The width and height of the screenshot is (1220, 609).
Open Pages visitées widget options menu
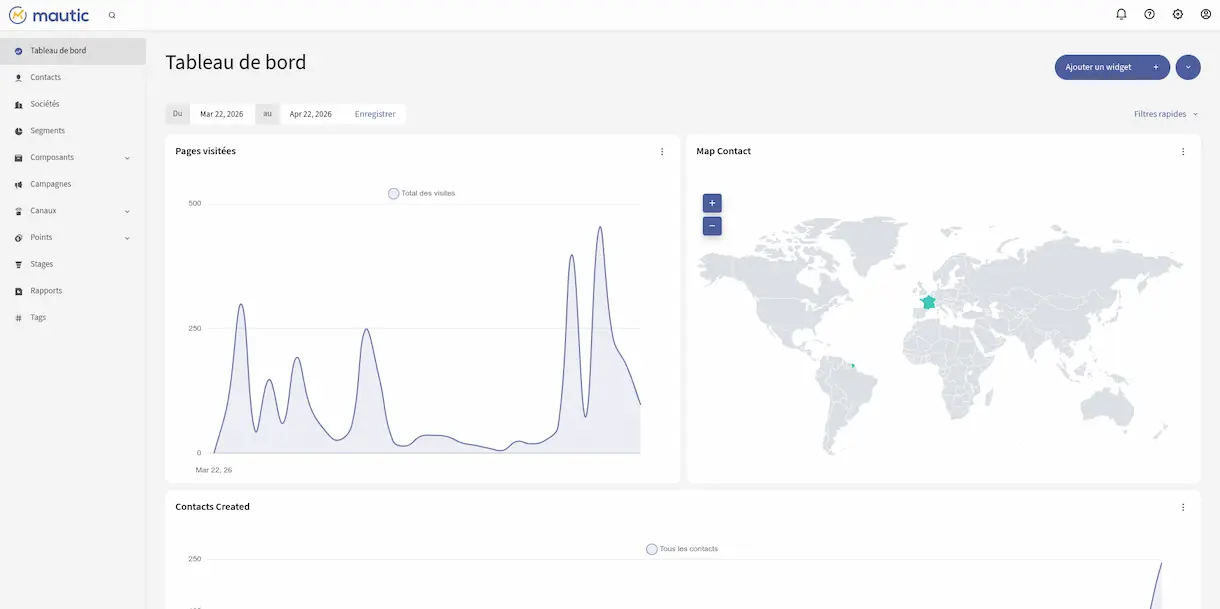click(x=662, y=152)
